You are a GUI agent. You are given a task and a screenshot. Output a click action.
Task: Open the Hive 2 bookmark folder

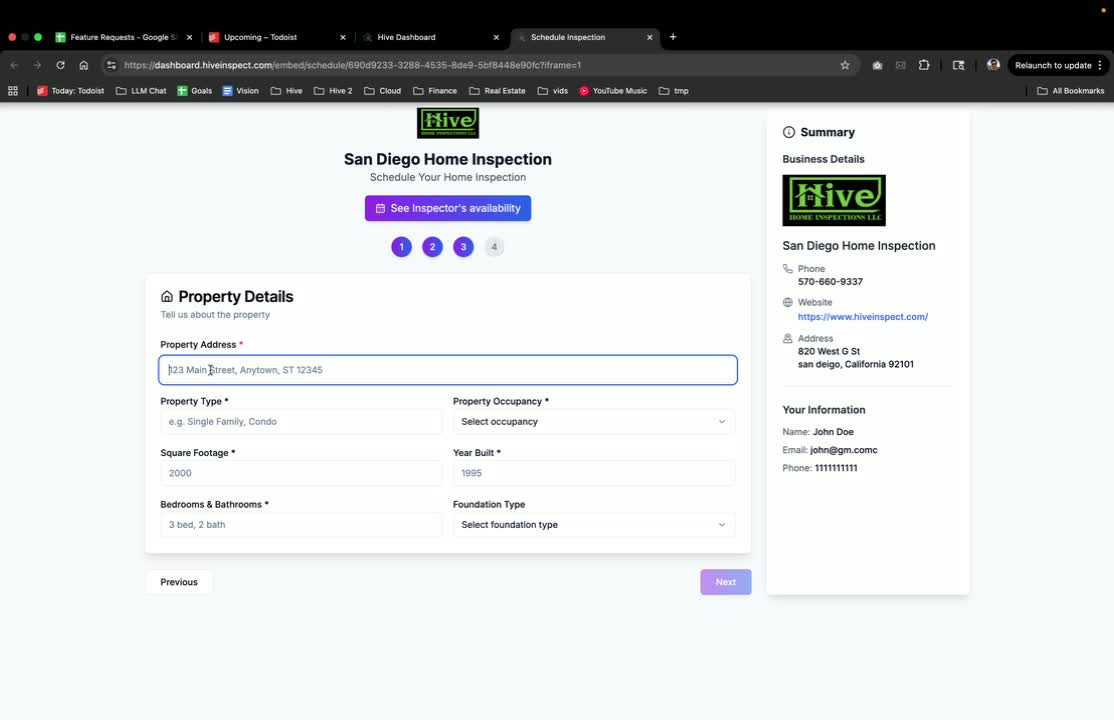point(333,91)
